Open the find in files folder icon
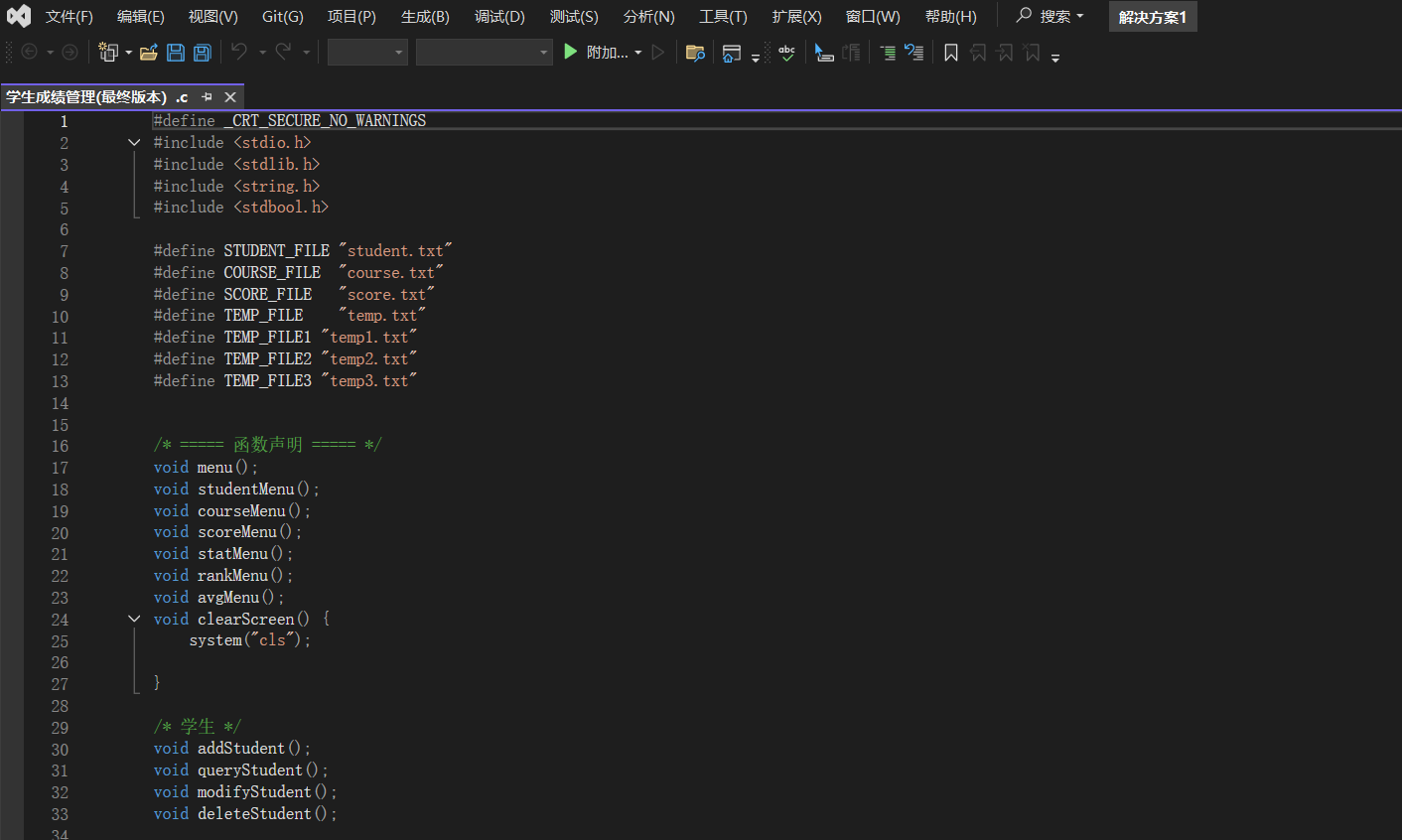The width and height of the screenshot is (1402, 840). (695, 53)
